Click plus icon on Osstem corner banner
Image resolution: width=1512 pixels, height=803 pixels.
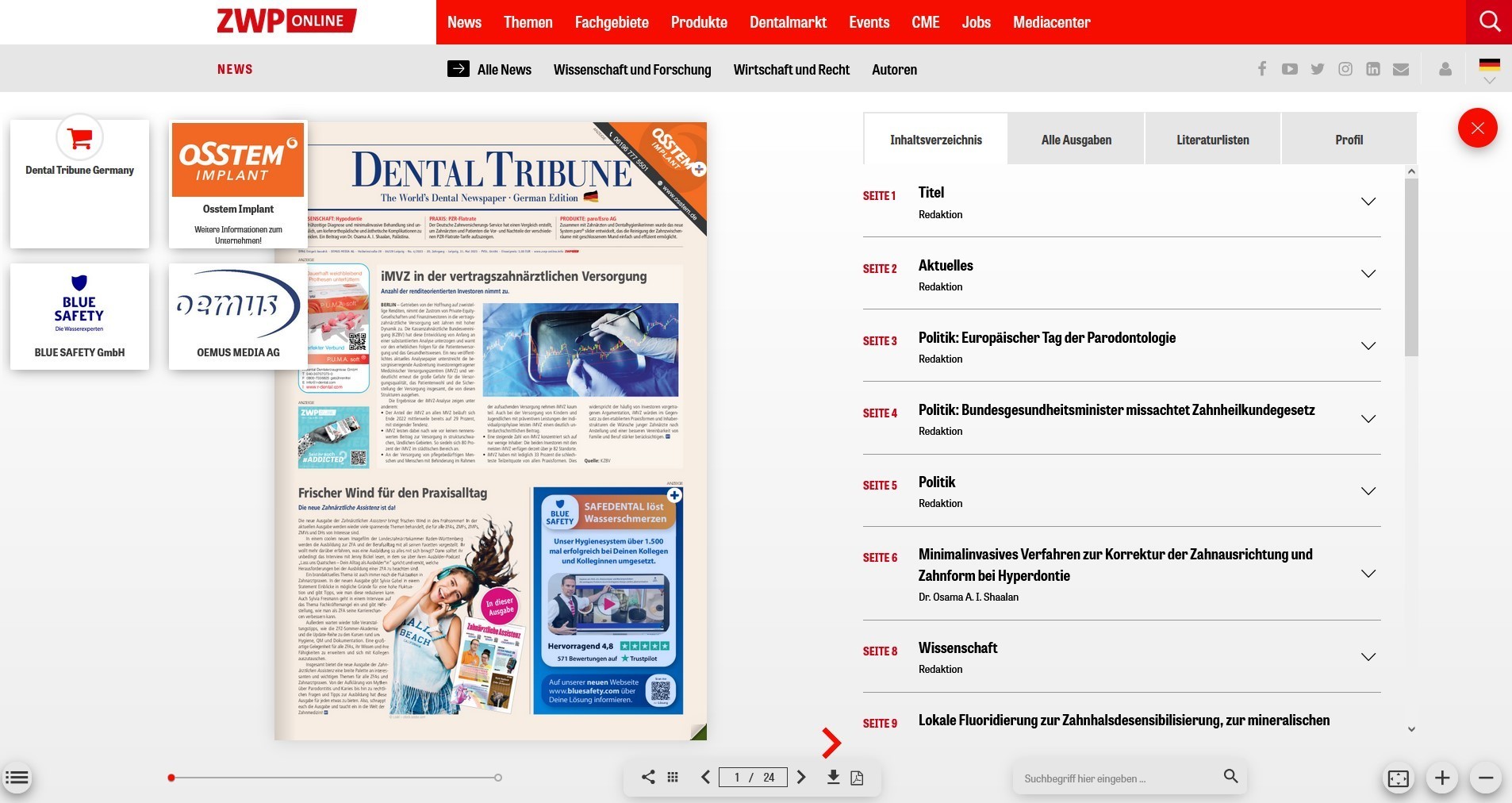click(699, 169)
